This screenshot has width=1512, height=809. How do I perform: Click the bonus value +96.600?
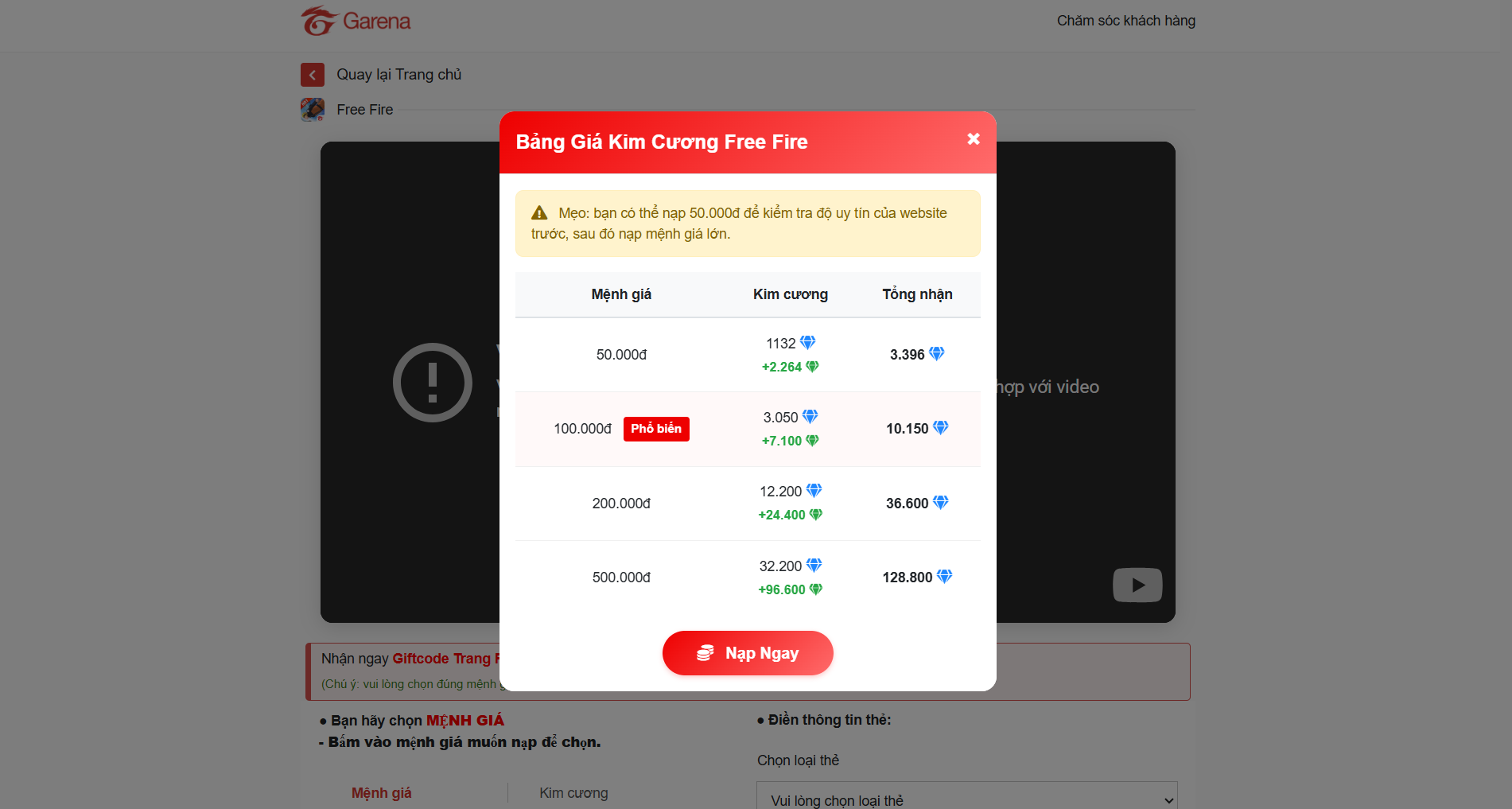[782, 589]
